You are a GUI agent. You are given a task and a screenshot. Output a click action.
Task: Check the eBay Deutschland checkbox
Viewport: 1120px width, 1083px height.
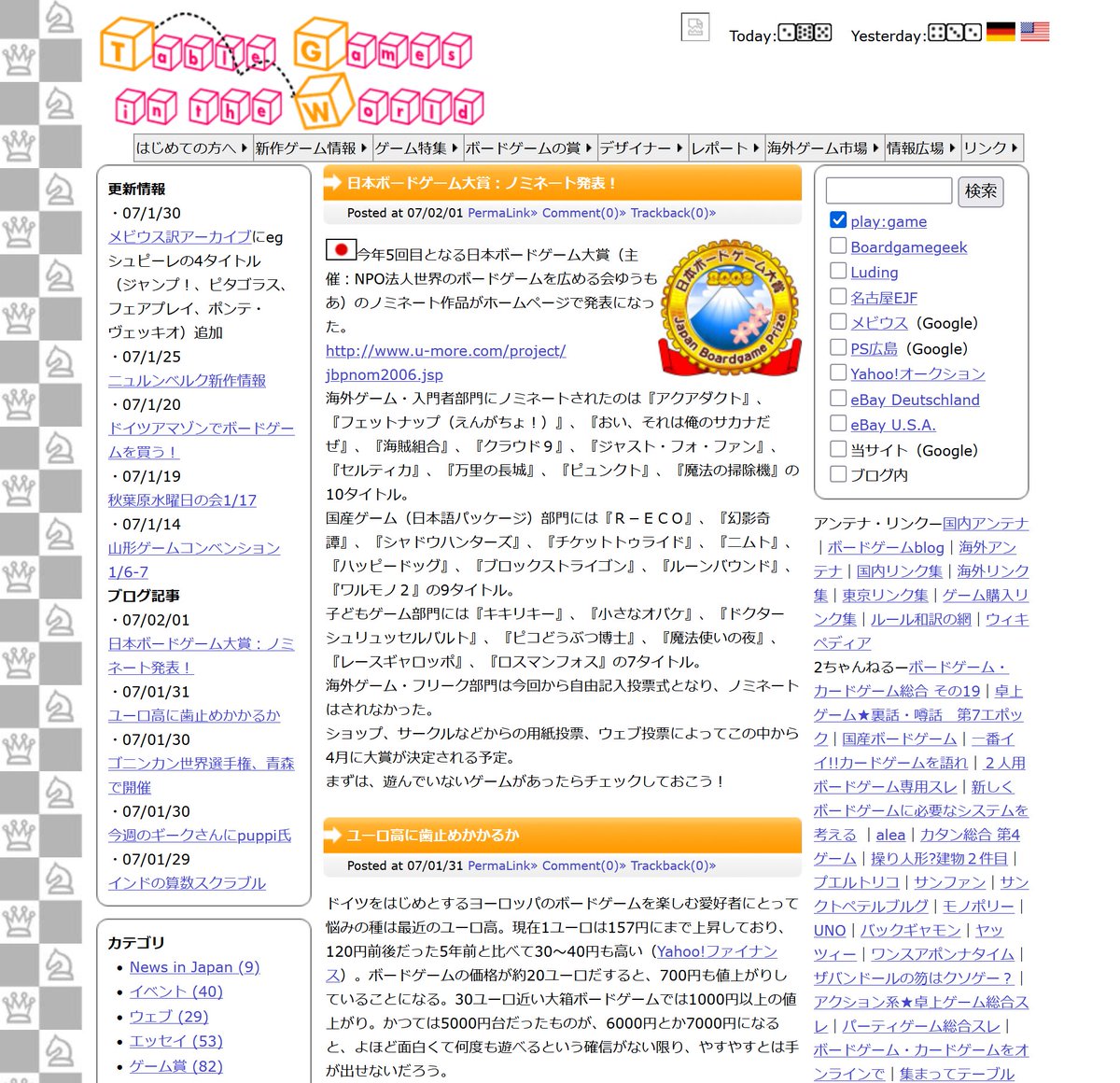click(838, 398)
